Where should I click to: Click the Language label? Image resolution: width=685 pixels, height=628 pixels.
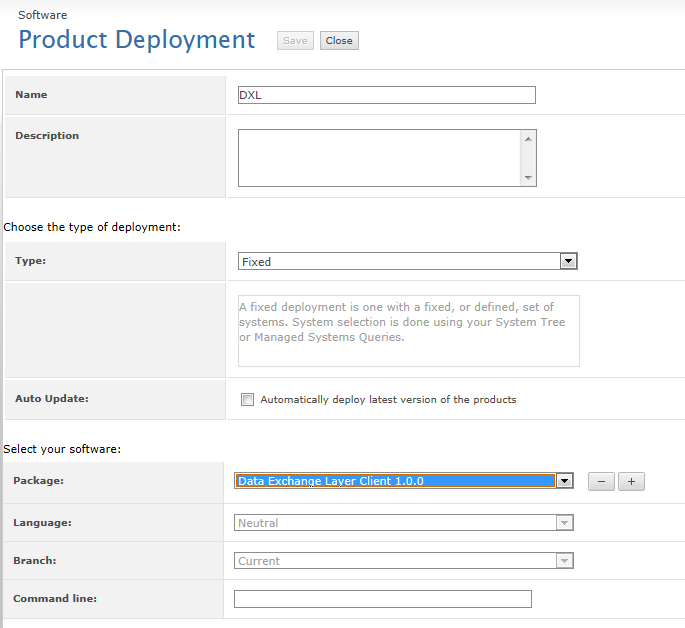[x=42, y=523]
